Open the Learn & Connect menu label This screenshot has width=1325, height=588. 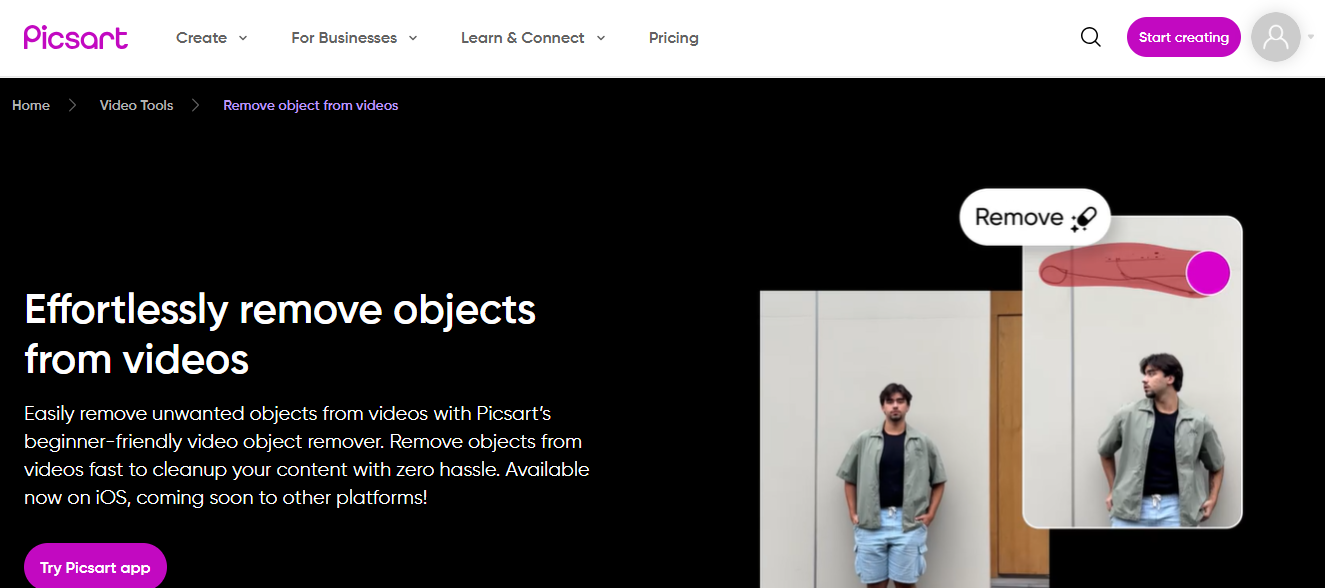(522, 38)
